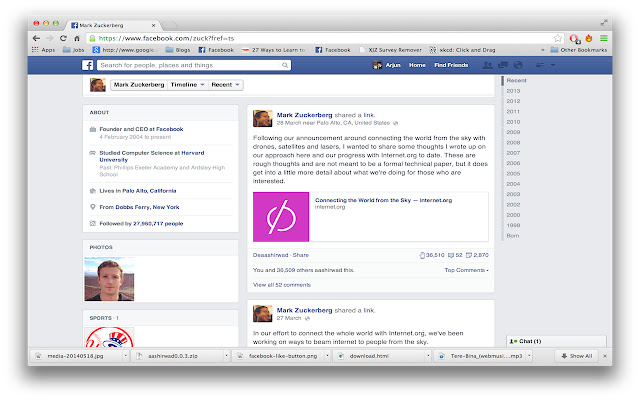Open Chrome menu hamburger icon
This screenshot has width=640, height=400.
604,38
